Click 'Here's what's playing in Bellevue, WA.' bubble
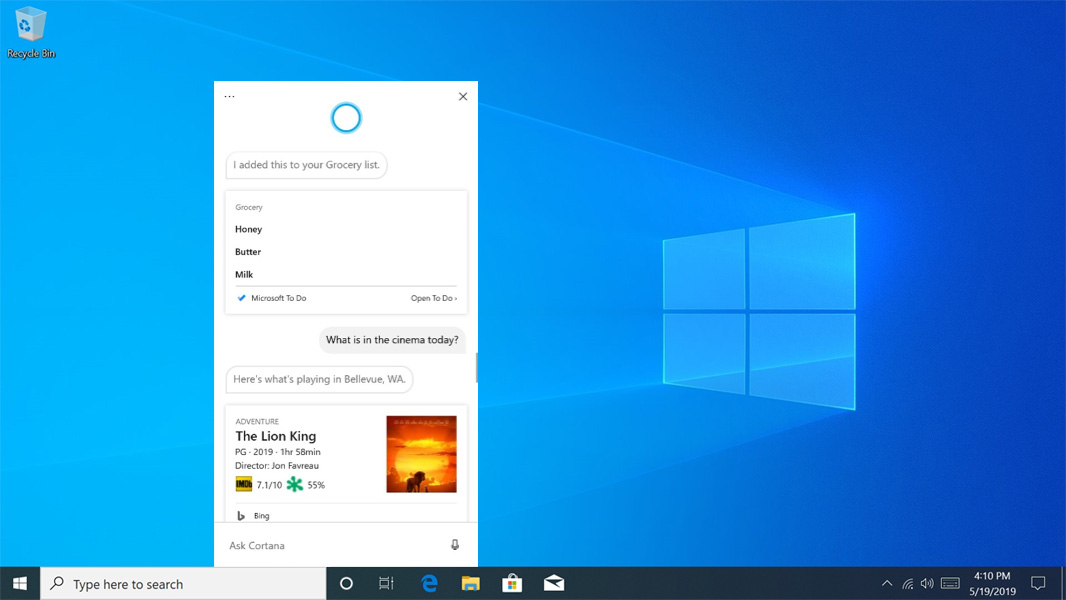1066x600 pixels. pyautogui.click(x=320, y=379)
